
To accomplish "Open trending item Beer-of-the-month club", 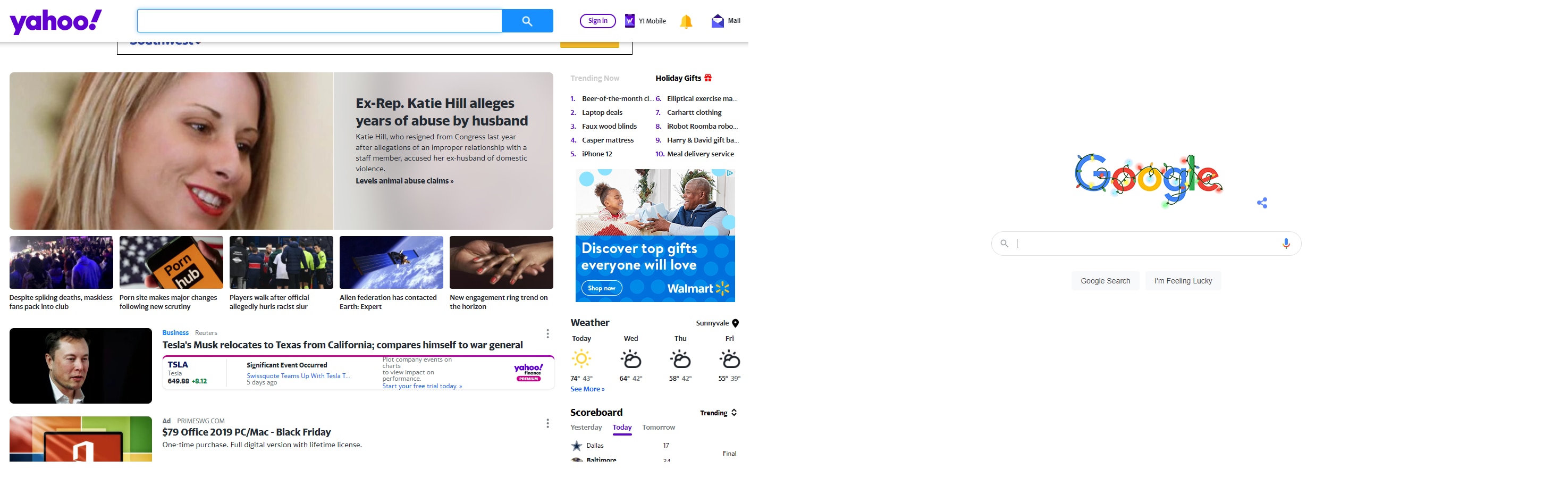I will pyautogui.click(x=617, y=99).
